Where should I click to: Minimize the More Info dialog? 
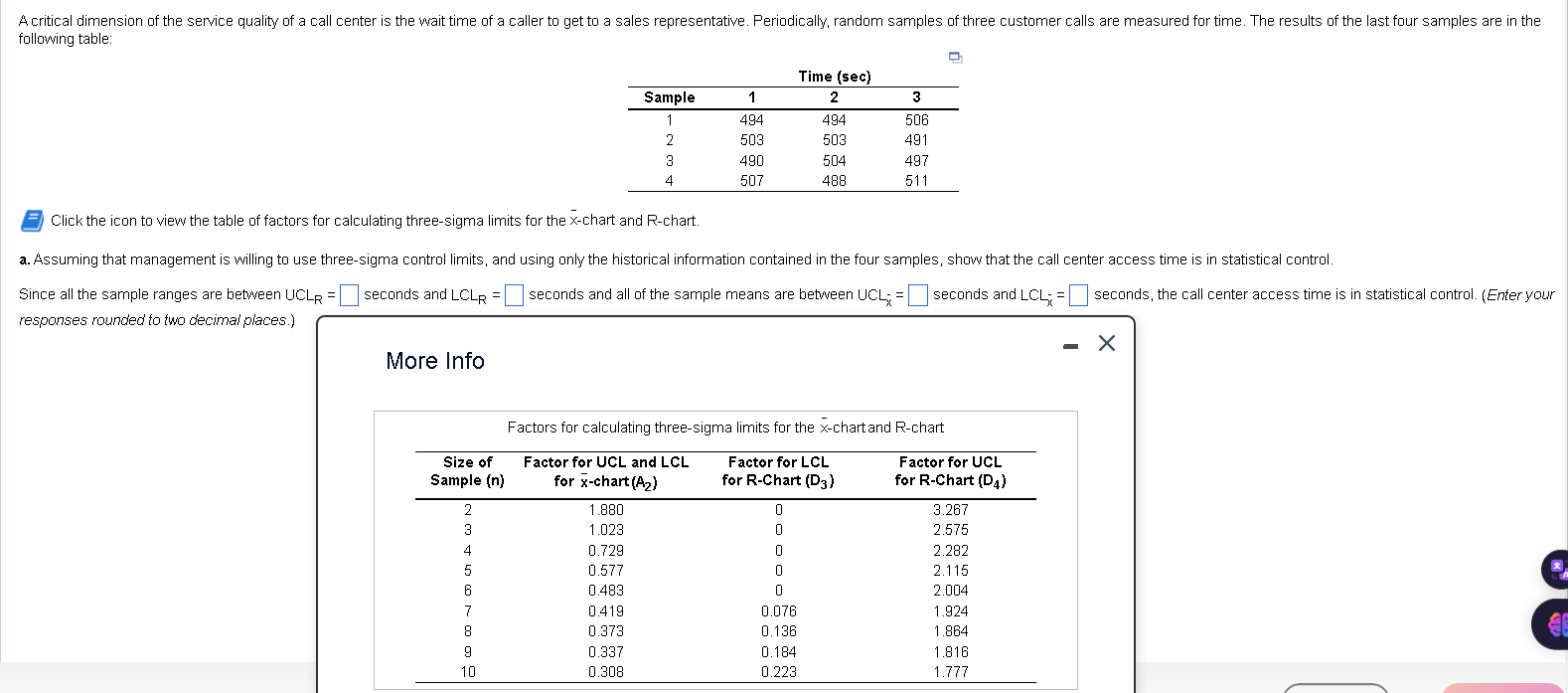[x=1069, y=343]
